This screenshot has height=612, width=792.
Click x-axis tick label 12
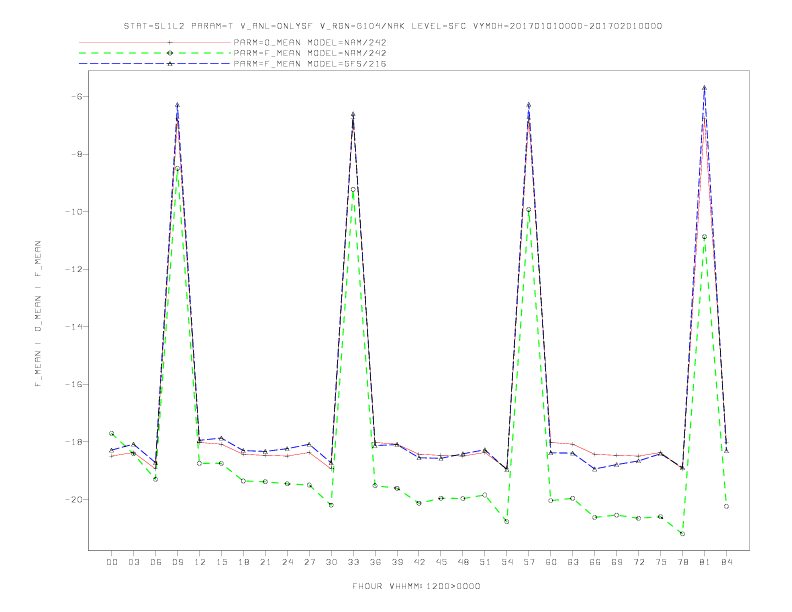[200, 562]
